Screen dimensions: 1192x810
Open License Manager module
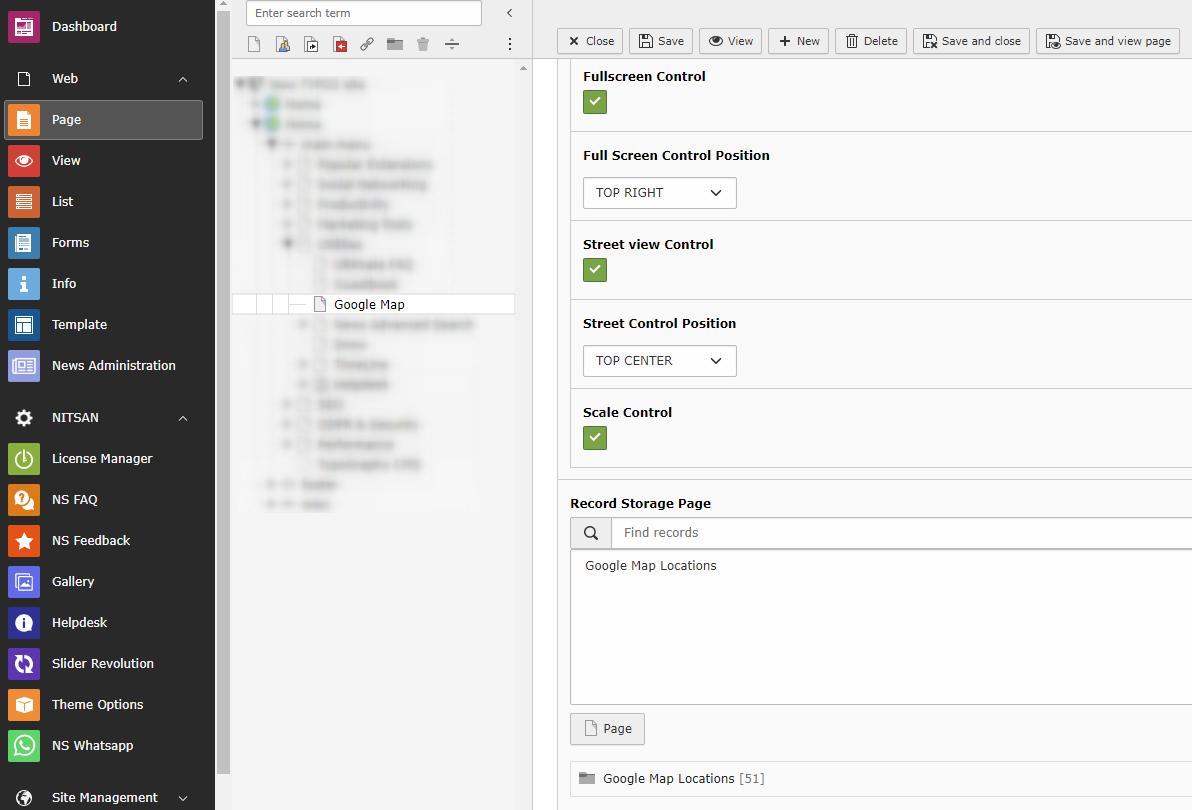[103, 459]
